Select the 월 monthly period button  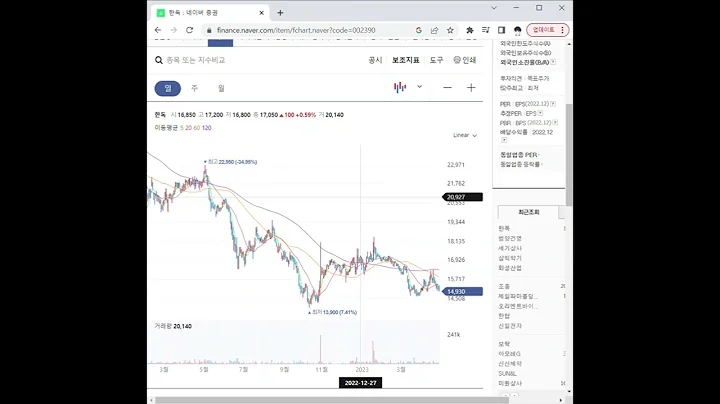[x=221, y=88]
